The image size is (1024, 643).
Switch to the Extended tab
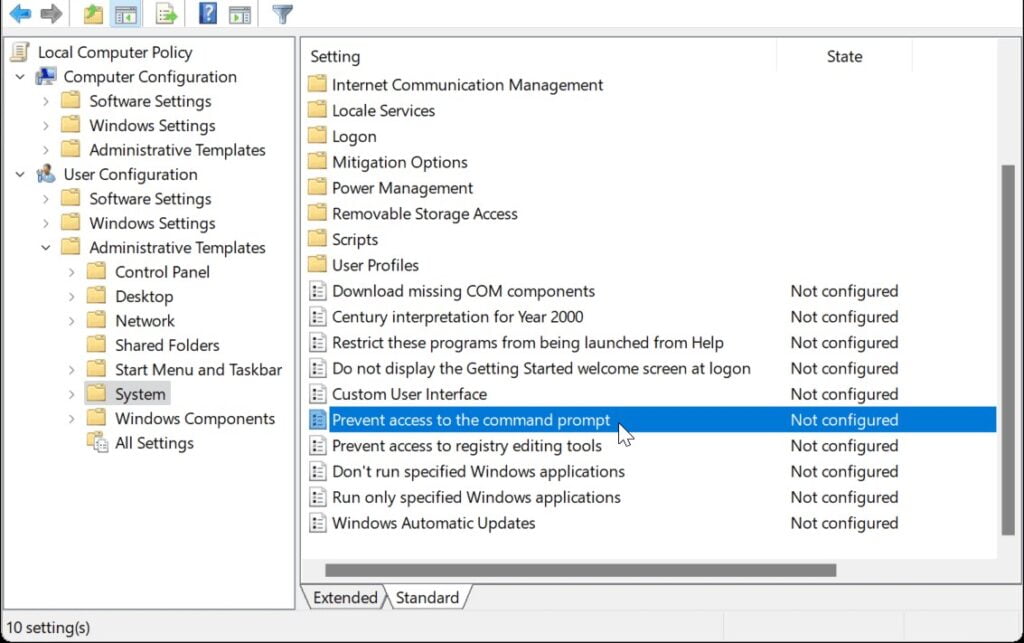344,597
